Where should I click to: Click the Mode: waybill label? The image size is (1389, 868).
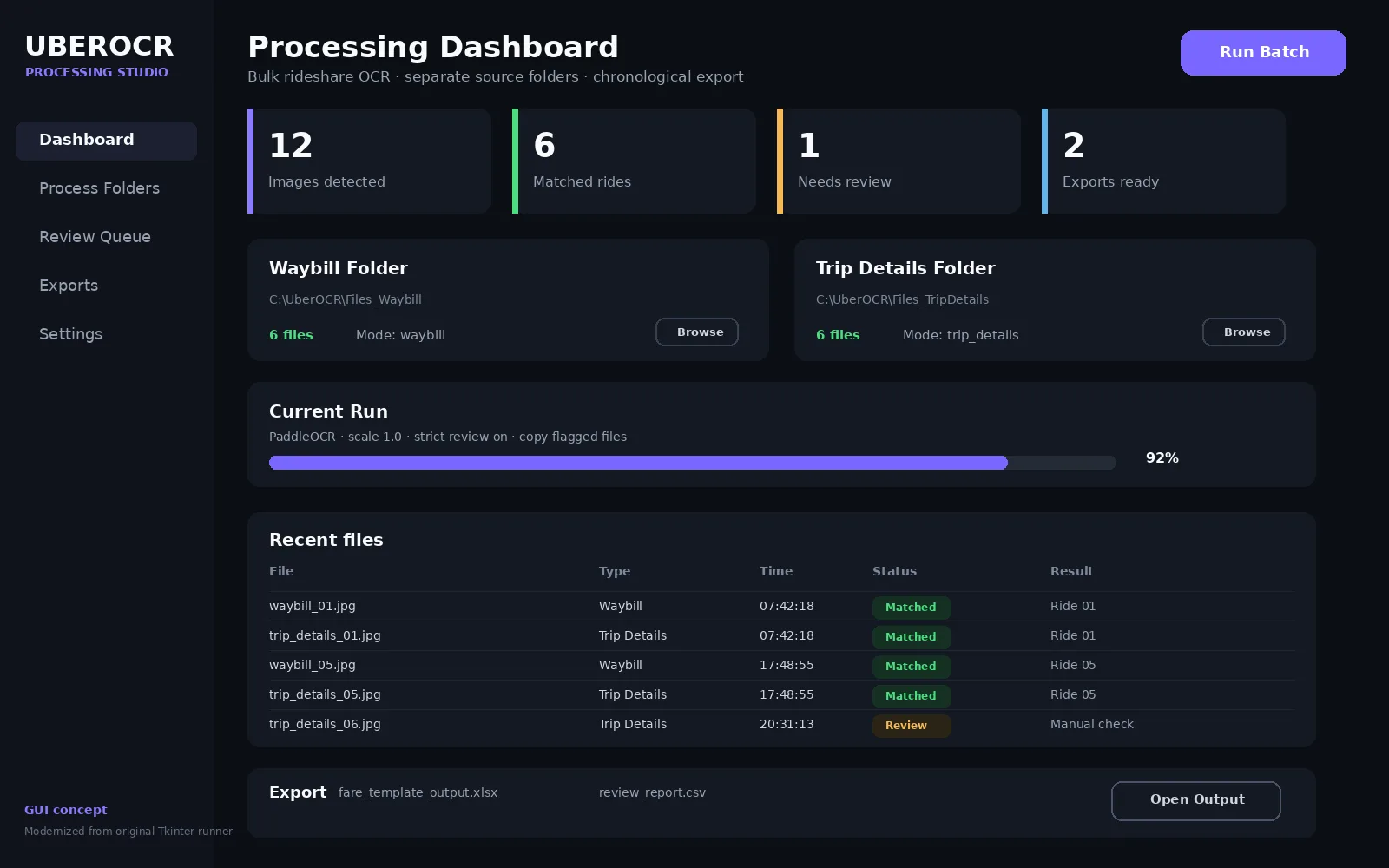[x=400, y=335]
